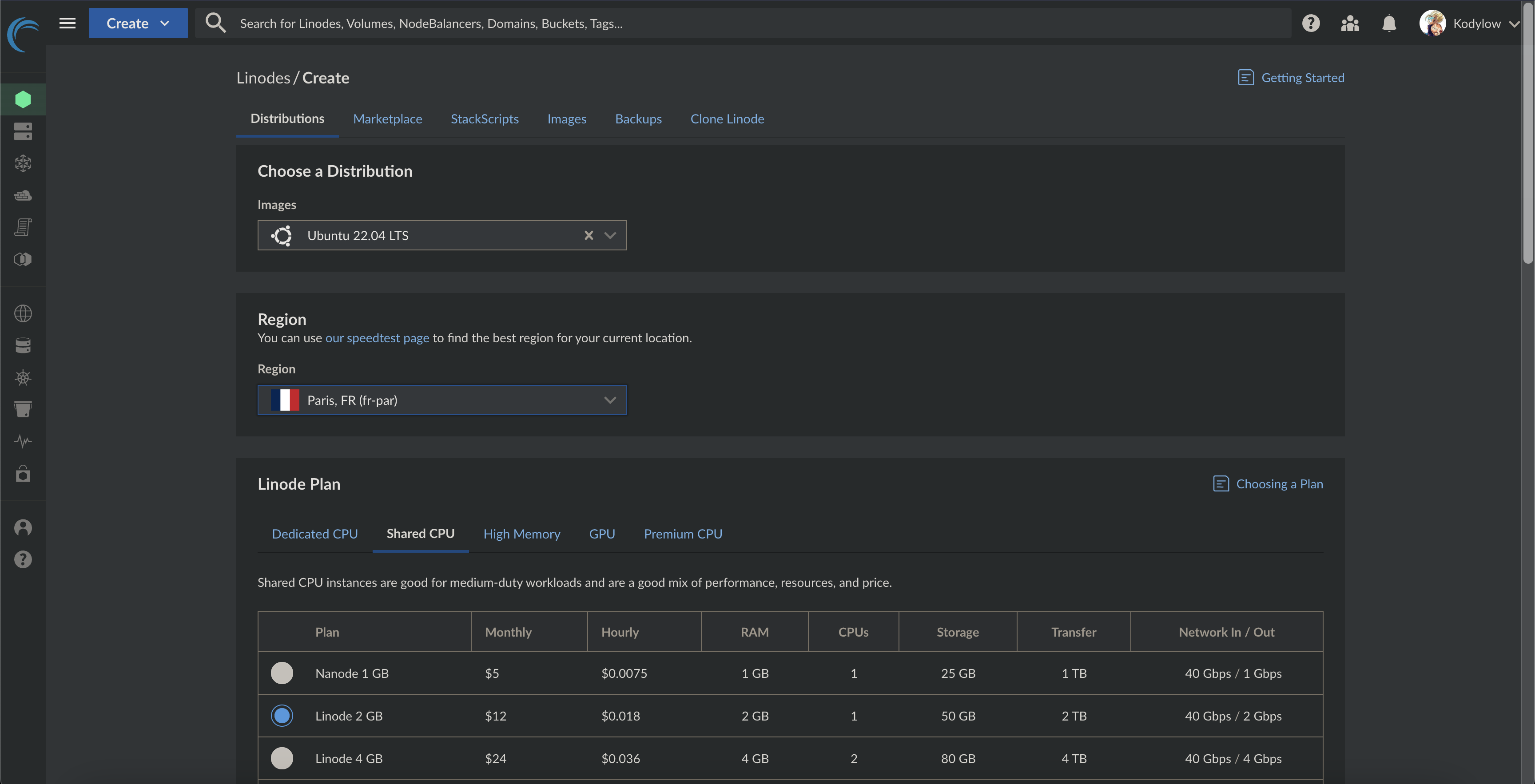Click the Linodes breadcrumb link
The image size is (1535, 784).
coord(263,77)
